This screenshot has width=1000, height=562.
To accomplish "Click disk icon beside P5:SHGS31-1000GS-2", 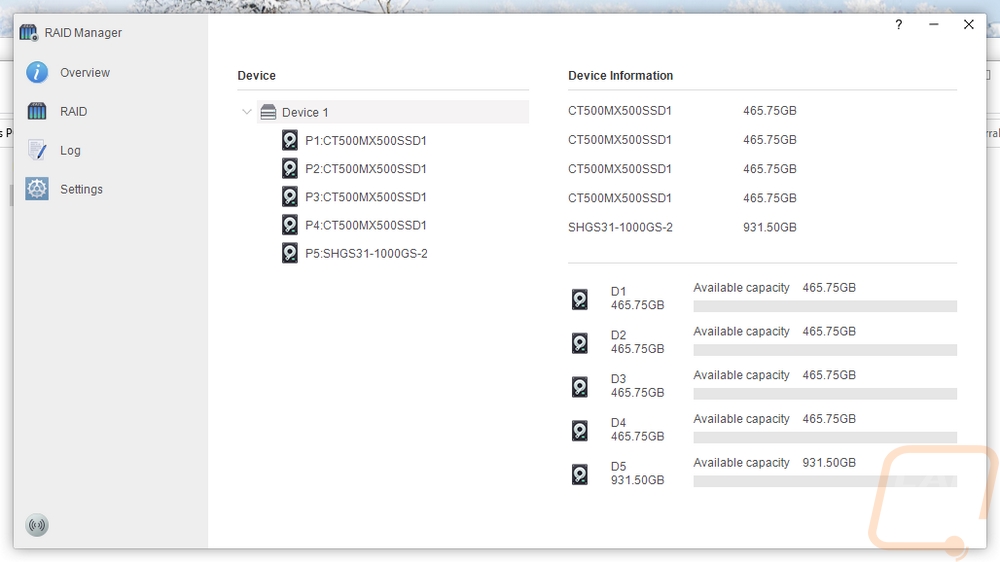I will 290,253.
